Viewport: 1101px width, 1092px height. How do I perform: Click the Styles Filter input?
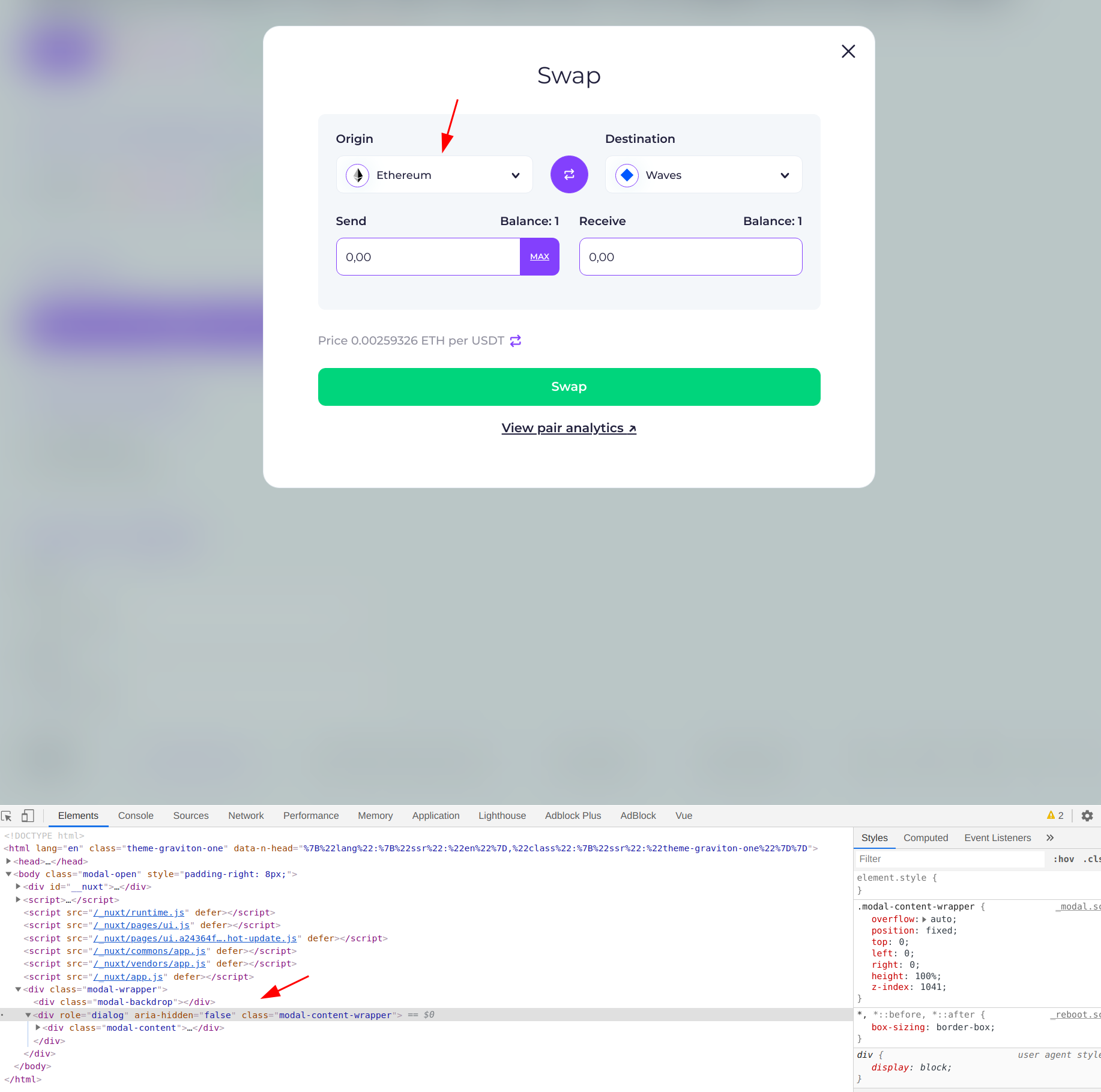click(x=950, y=860)
